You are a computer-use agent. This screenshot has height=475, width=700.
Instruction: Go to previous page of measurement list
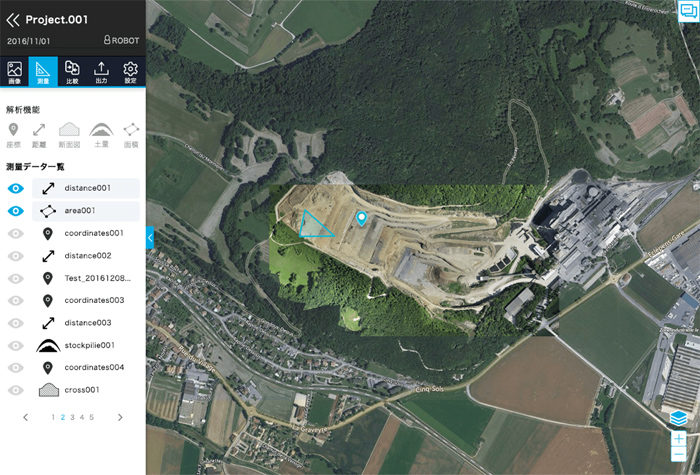pos(26,417)
